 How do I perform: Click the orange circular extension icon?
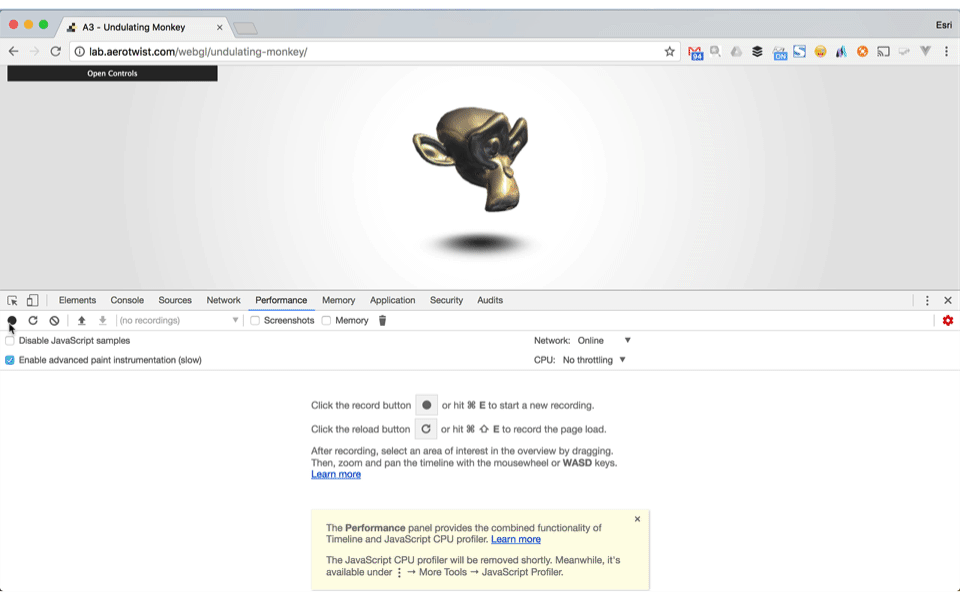click(862, 51)
